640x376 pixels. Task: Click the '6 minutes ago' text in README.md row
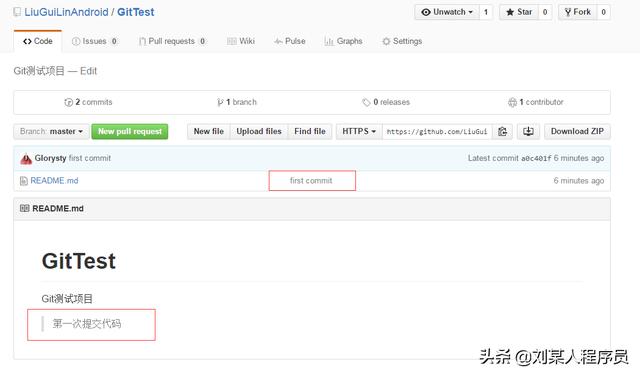[579, 180]
